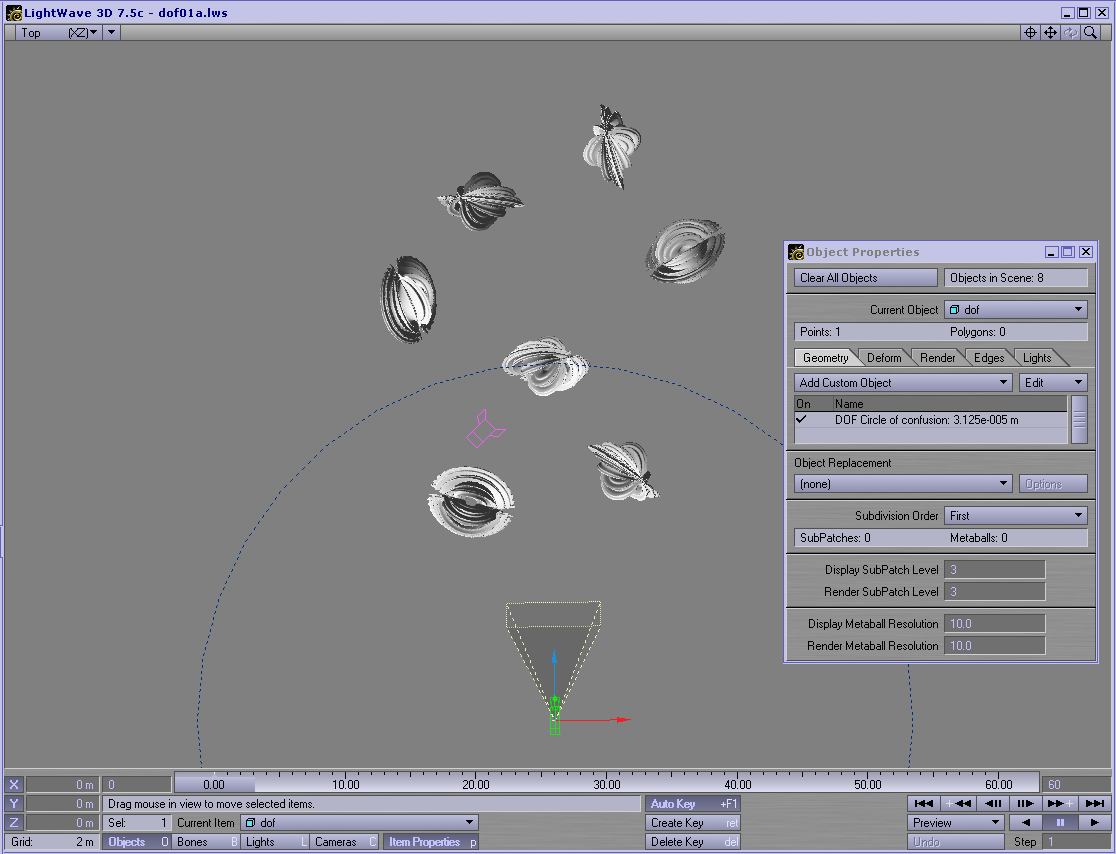The width and height of the screenshot is (1116, 854).
Task: Click the Display SubPatch Level field
Action: (994, 569)
